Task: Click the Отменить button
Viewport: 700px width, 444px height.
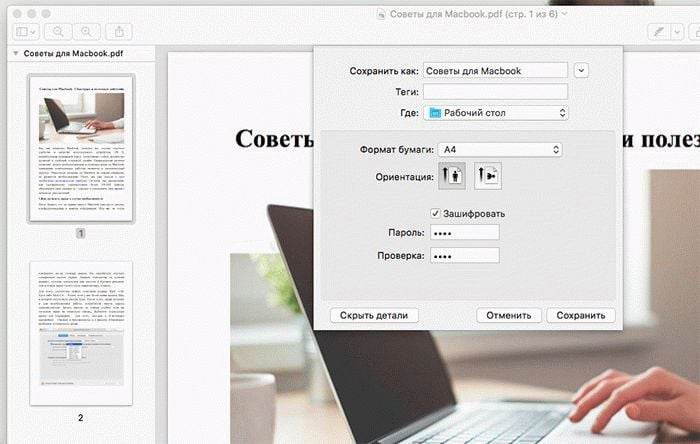Action: coord(508,315)
